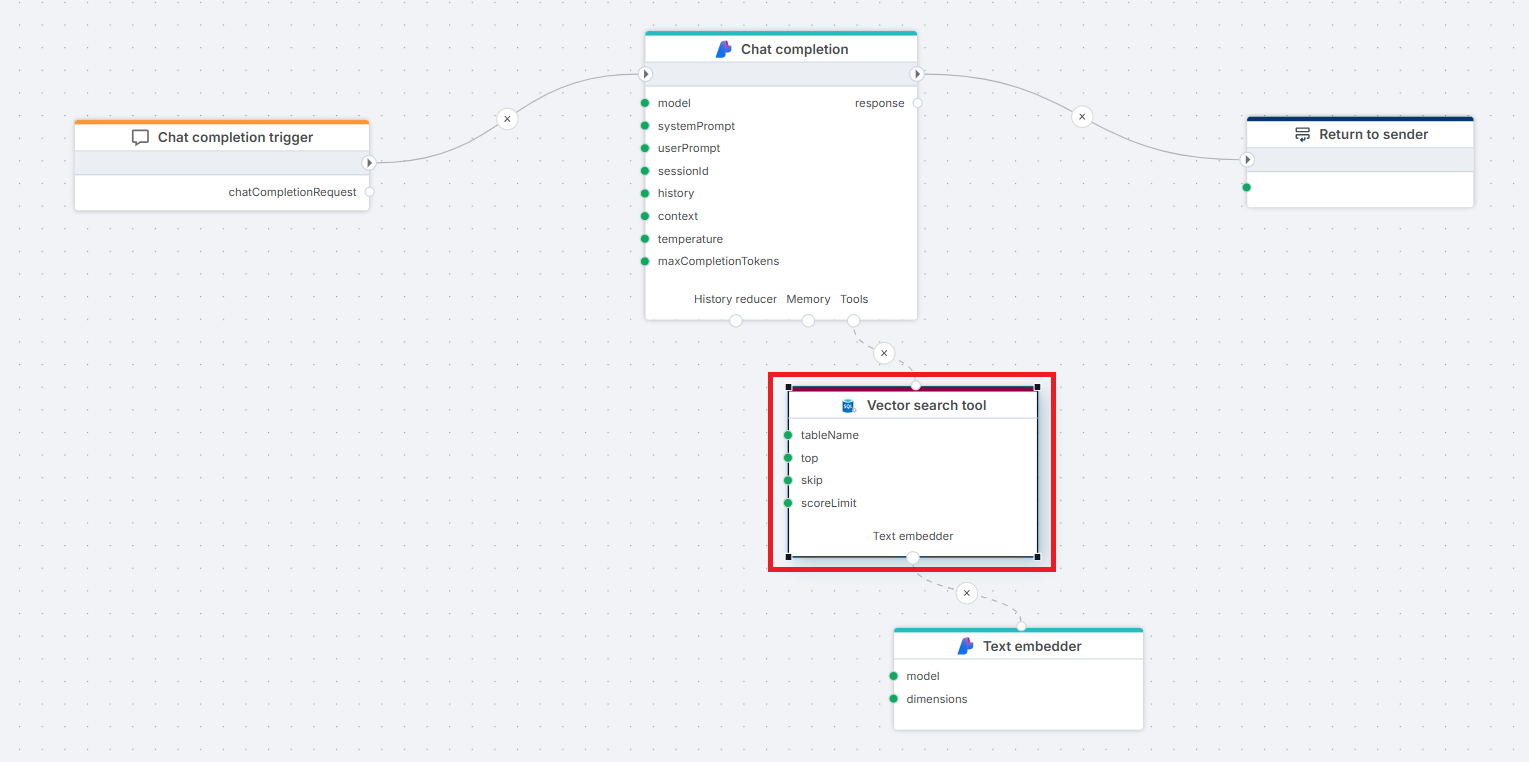
Task: Click the Return to sender input arrow port
Action: (1247, 159)
